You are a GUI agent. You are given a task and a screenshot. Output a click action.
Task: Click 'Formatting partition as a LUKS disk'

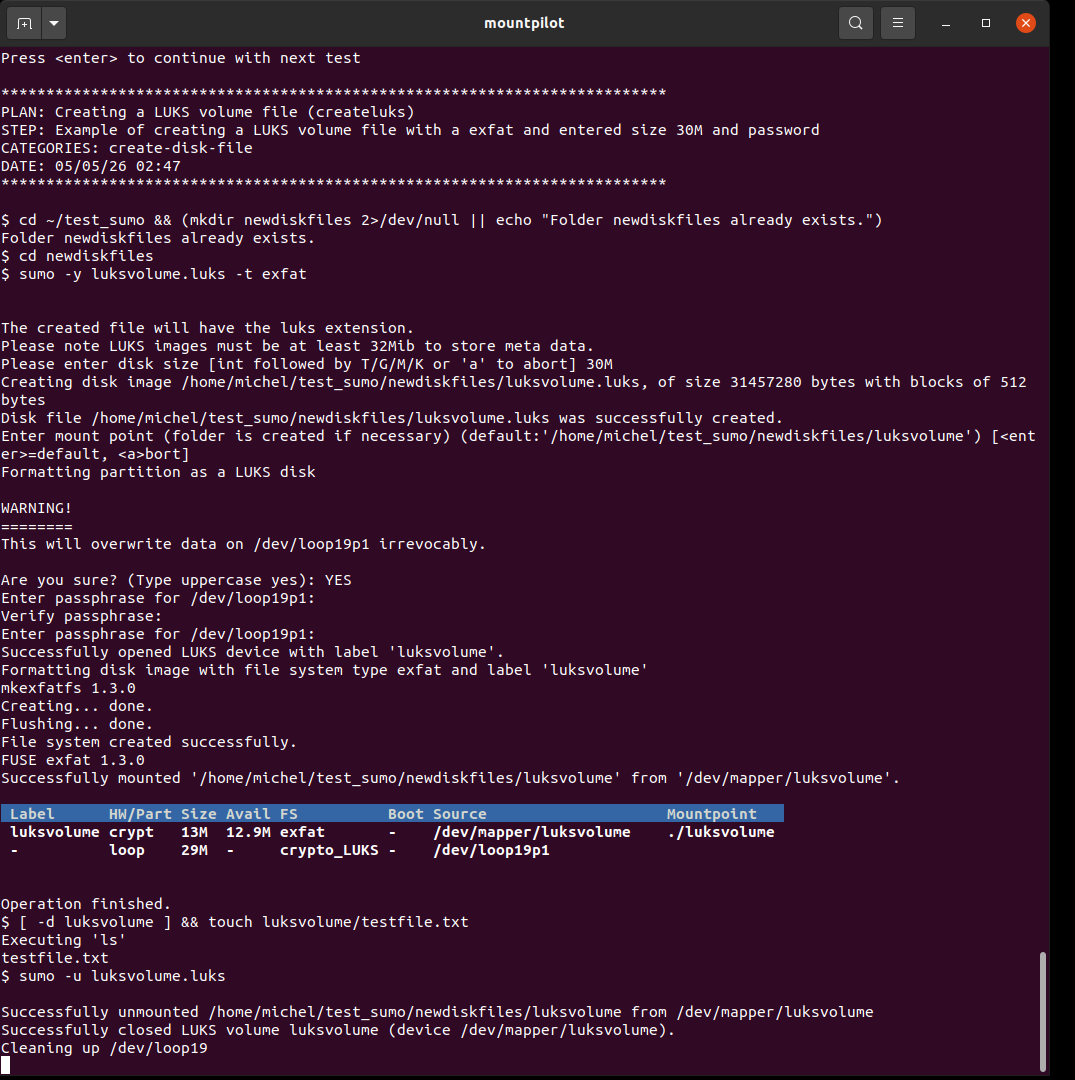click(x=158, y=472)
